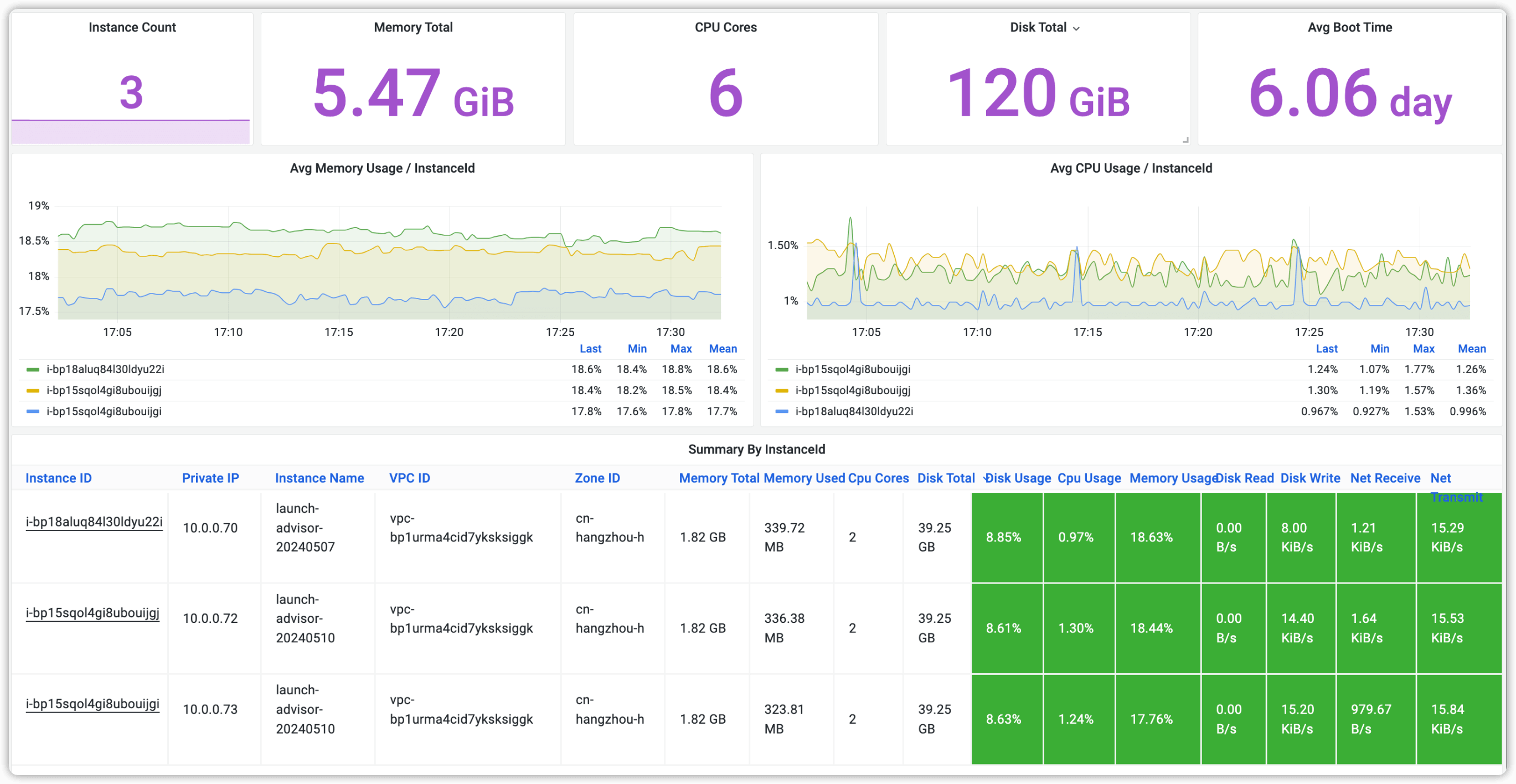Click blue swatch in CPU usage legend
This screenshot has width=1516, height=784.
point(782,412)
